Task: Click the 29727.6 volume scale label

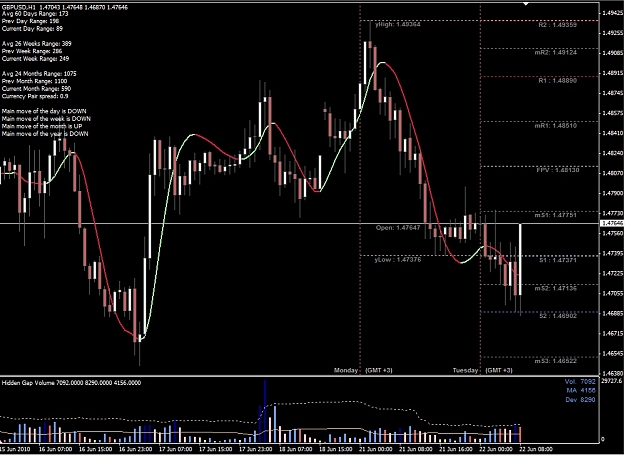Action: pyautogui.click(x=612, y=381)
